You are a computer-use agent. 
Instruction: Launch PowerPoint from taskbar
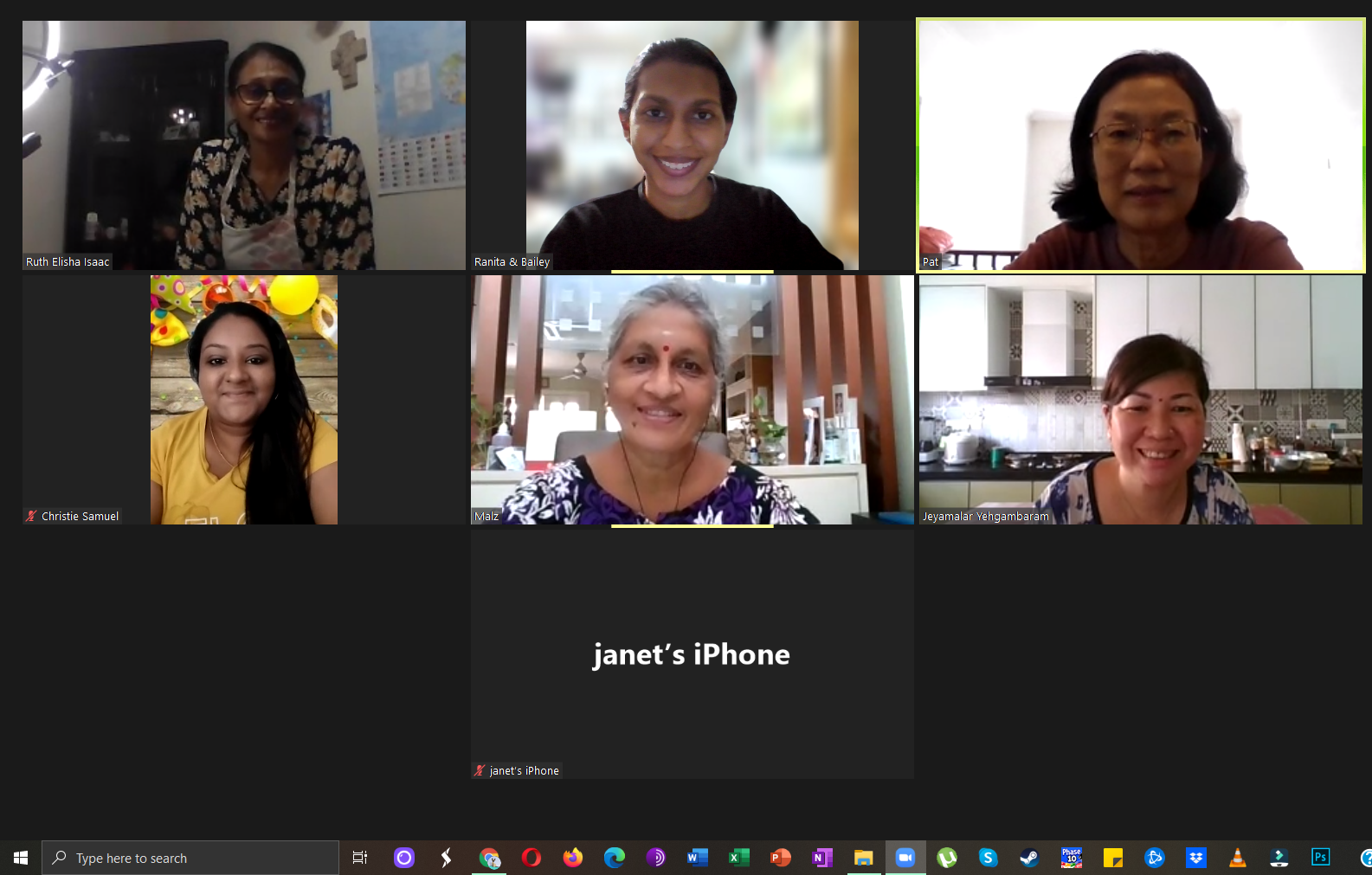[x=781, y=858]
